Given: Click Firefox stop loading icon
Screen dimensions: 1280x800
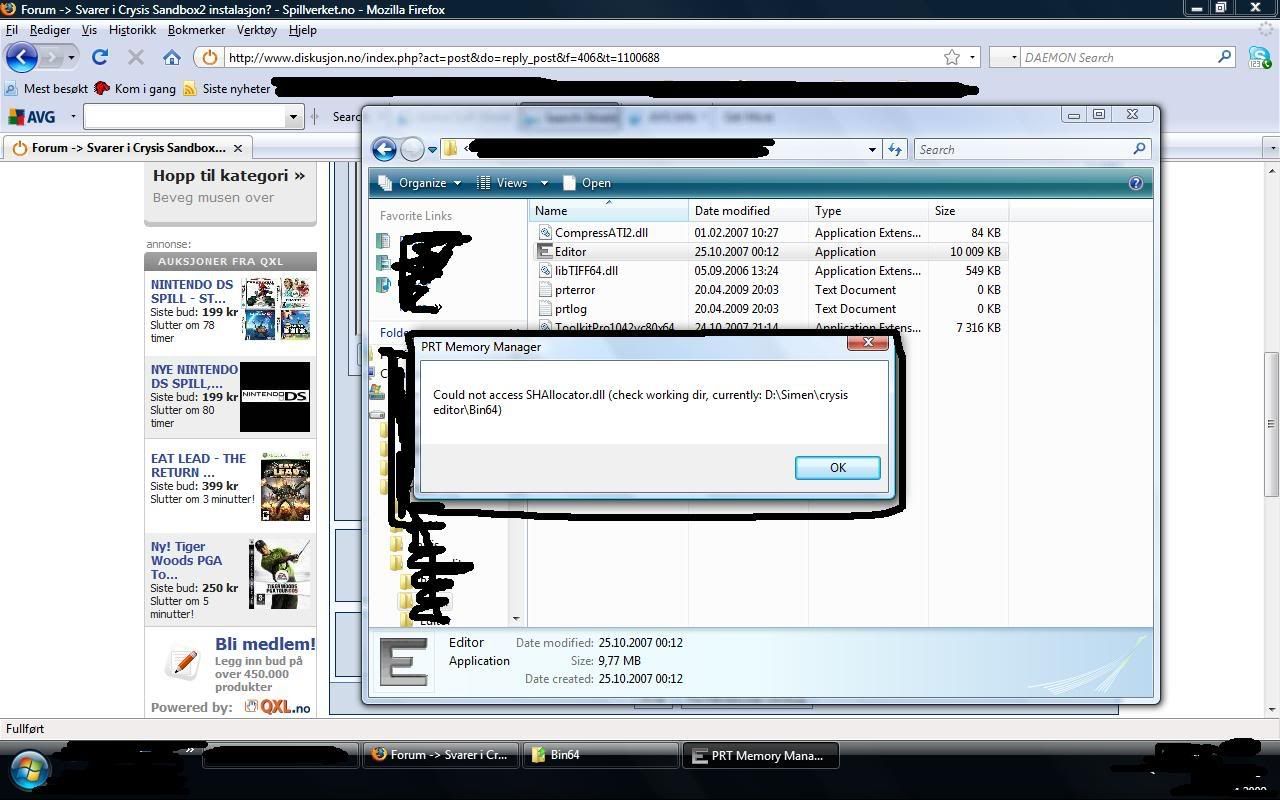Looking at the screenshot, I should [x=136, y=58].
